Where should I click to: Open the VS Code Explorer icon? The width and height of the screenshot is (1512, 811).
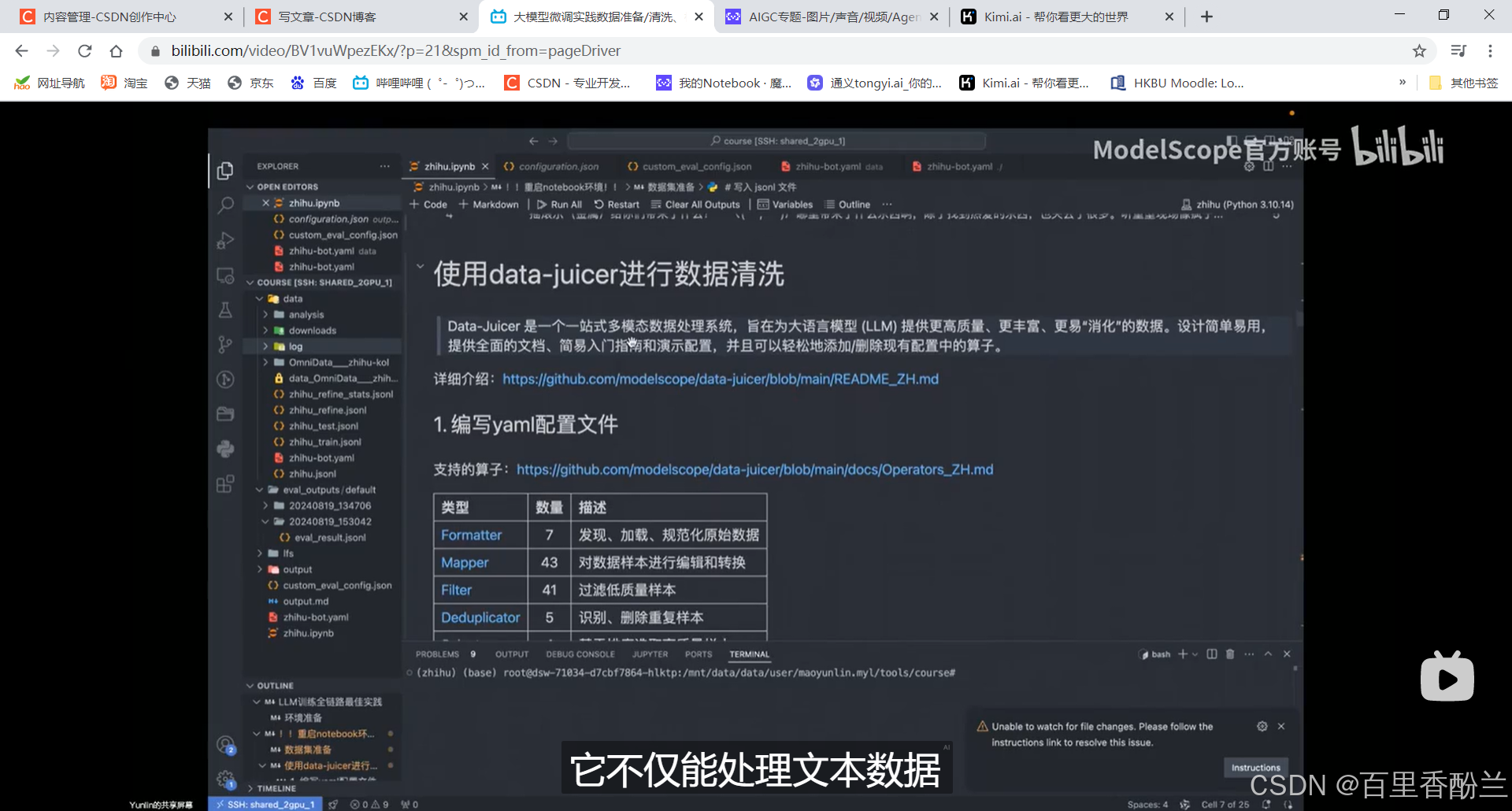[x=225, y=170]
